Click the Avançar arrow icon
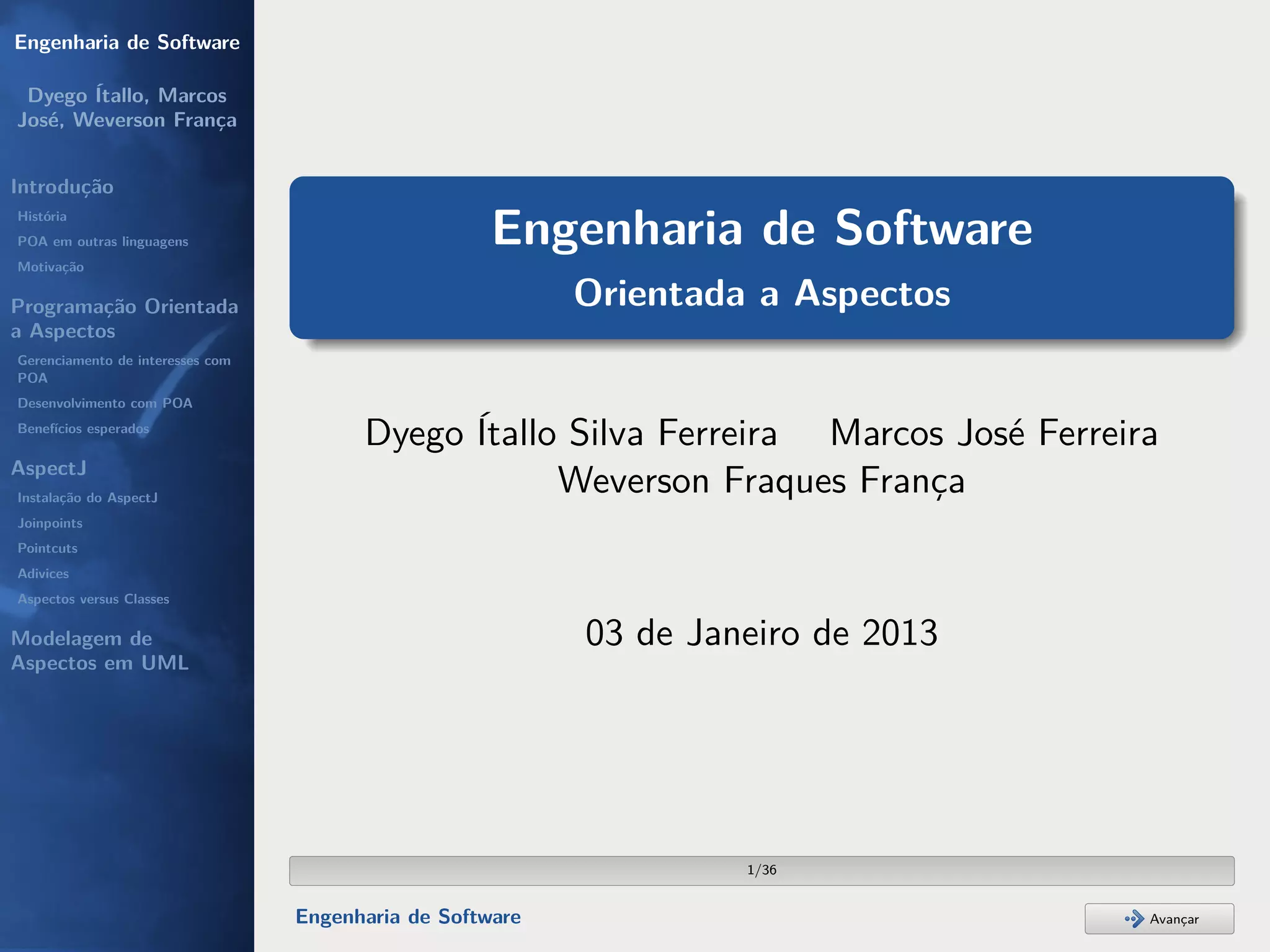1270x952 pixels. (1134, 919)
